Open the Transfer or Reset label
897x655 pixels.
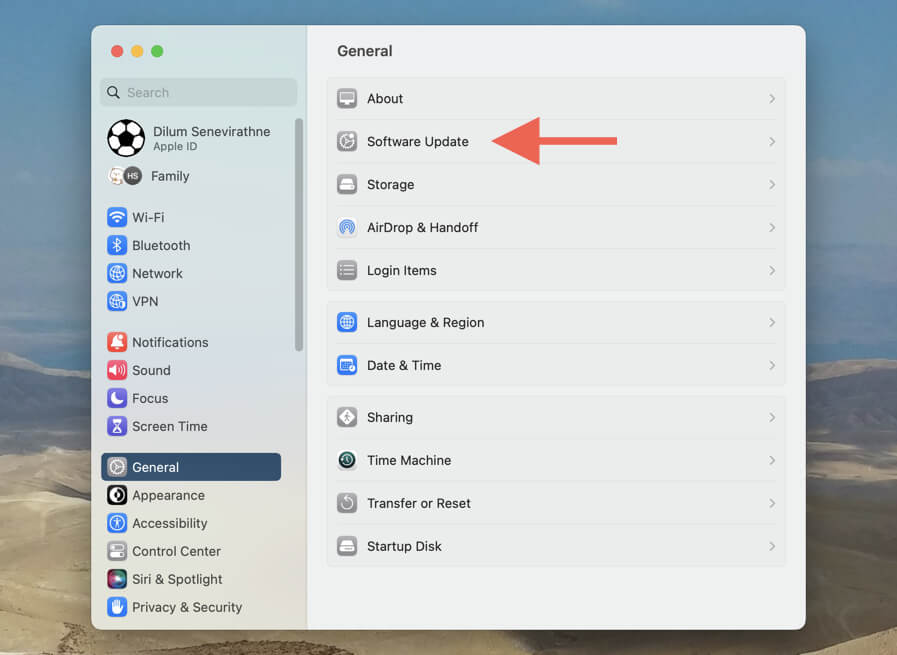[x=418, y=503]
